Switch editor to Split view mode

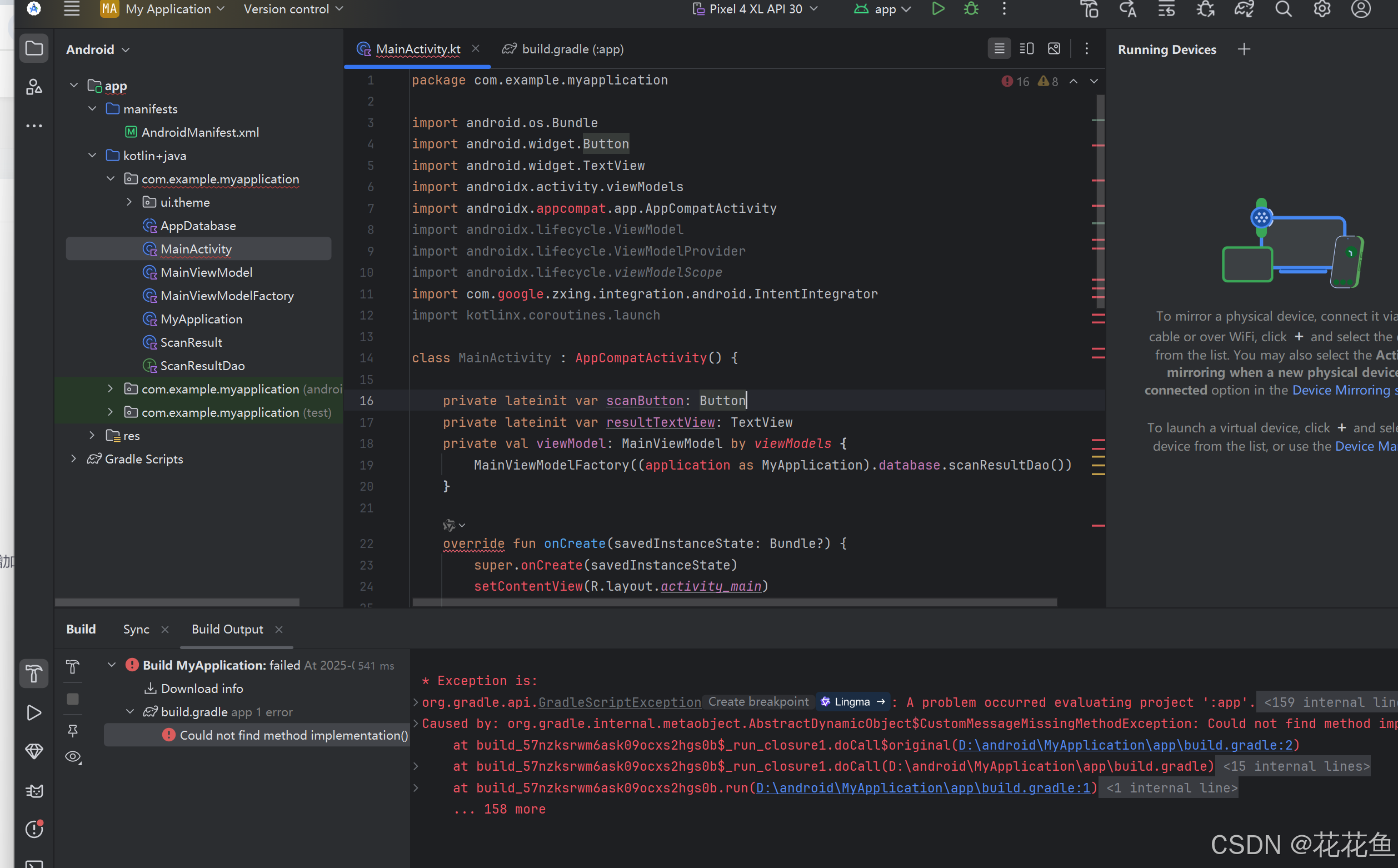(1026, 49)
